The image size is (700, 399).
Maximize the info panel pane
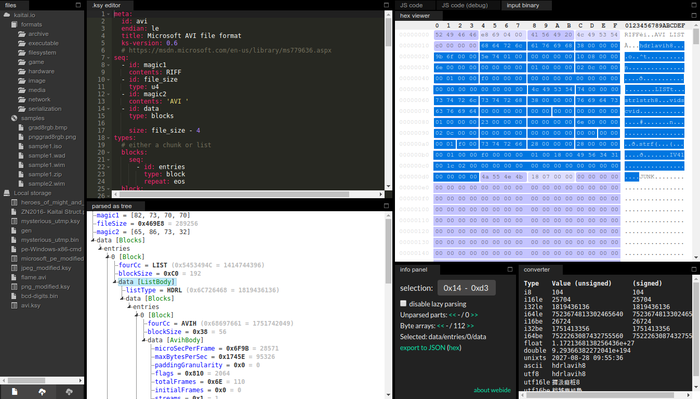coord(510,269)
